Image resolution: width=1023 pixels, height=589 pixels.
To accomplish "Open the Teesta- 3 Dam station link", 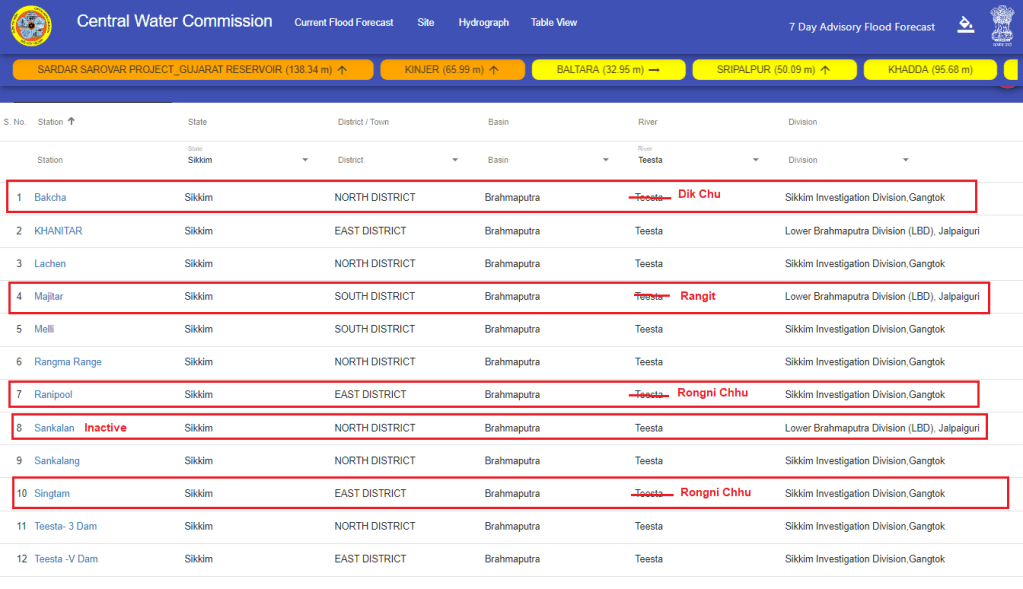I will point(66,527).
